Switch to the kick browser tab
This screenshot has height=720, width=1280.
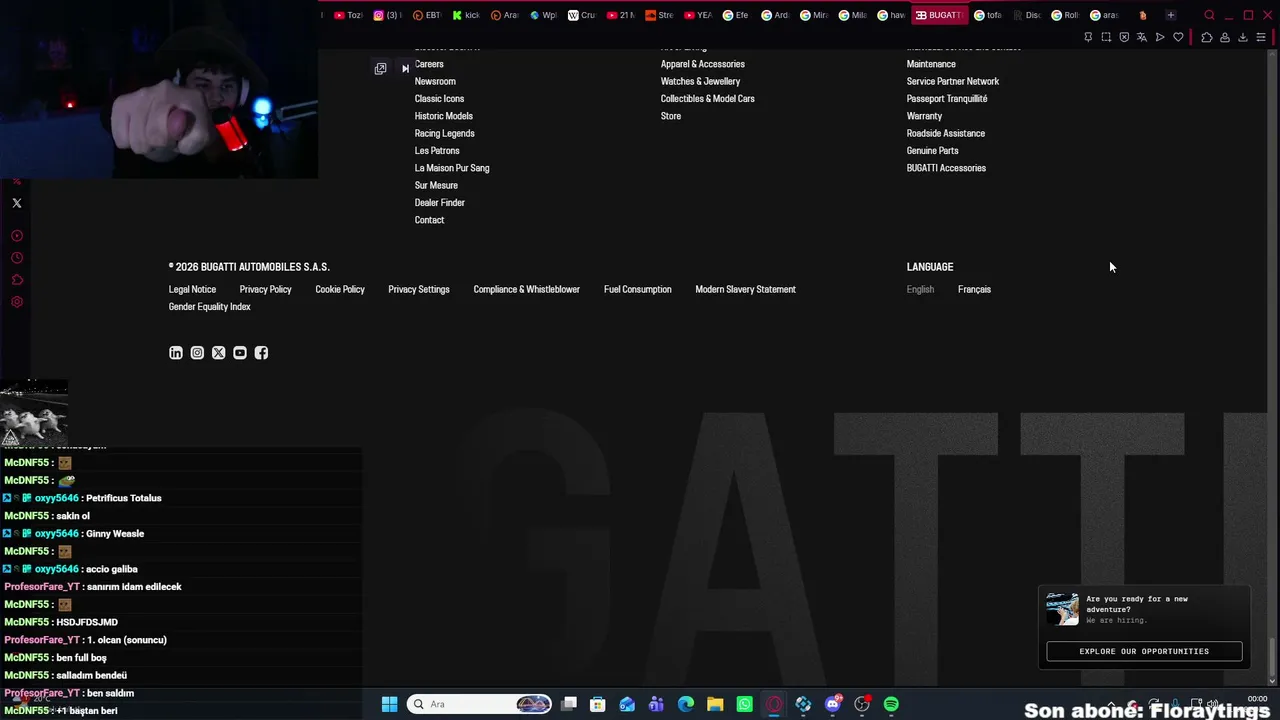click(466, 15)
